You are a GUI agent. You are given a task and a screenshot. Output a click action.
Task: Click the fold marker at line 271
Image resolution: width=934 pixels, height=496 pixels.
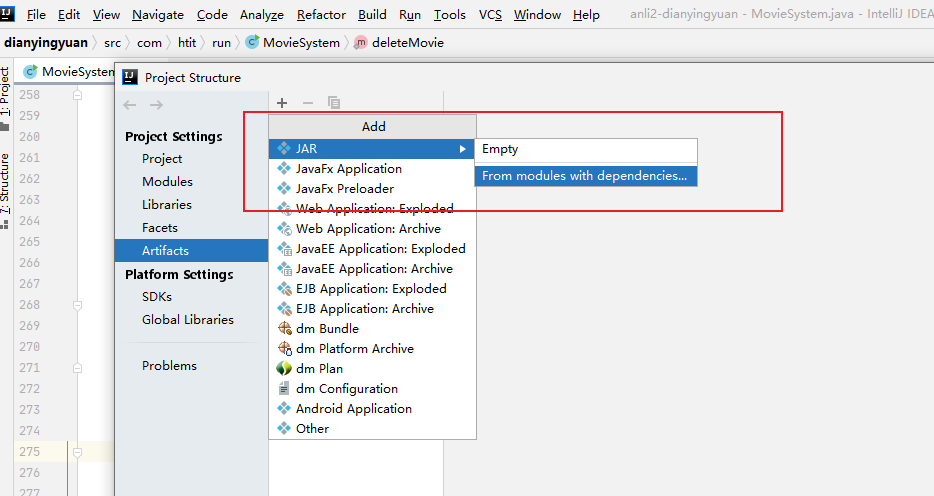click(77, 368)
